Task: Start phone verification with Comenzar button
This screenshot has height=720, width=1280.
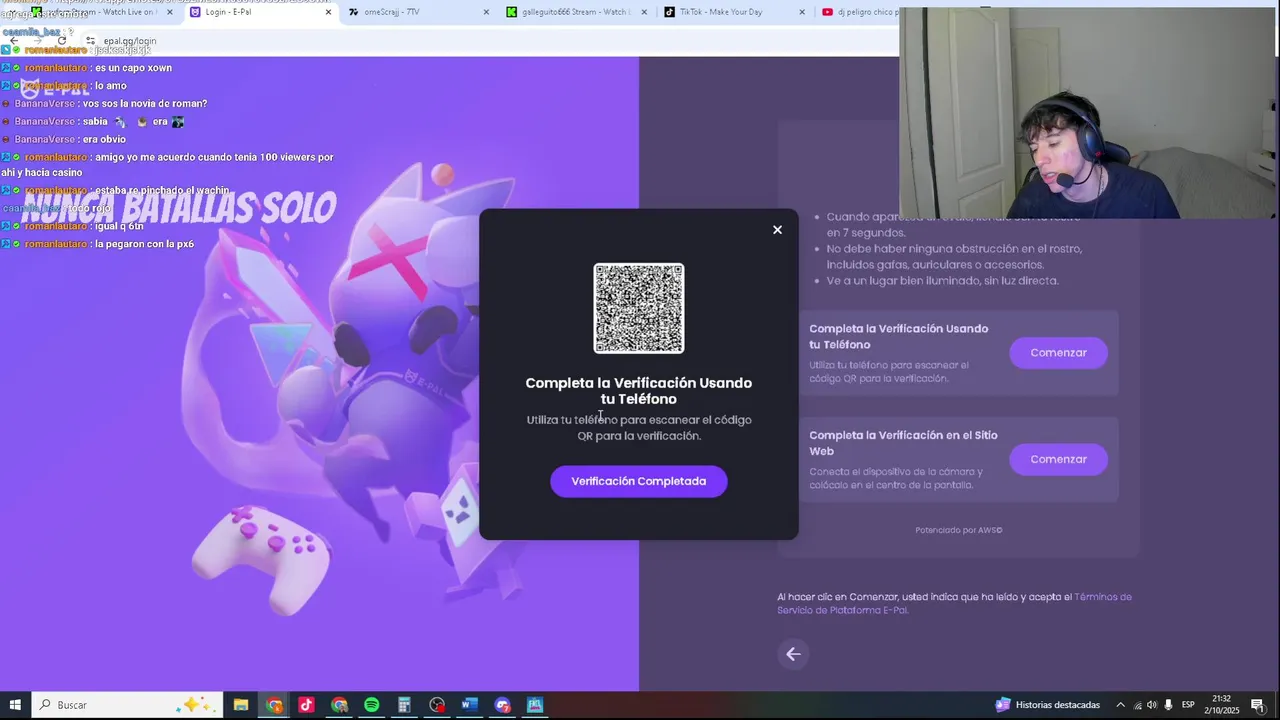Action: pyautogui.click(x=1058, y=352)
